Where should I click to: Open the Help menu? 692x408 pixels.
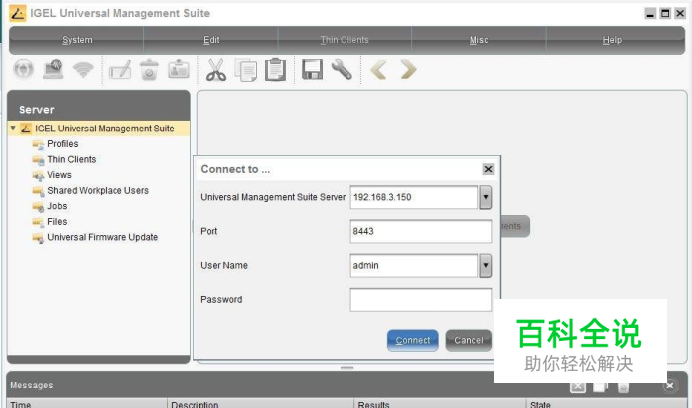pyautogui.click(x=613, y=40)
